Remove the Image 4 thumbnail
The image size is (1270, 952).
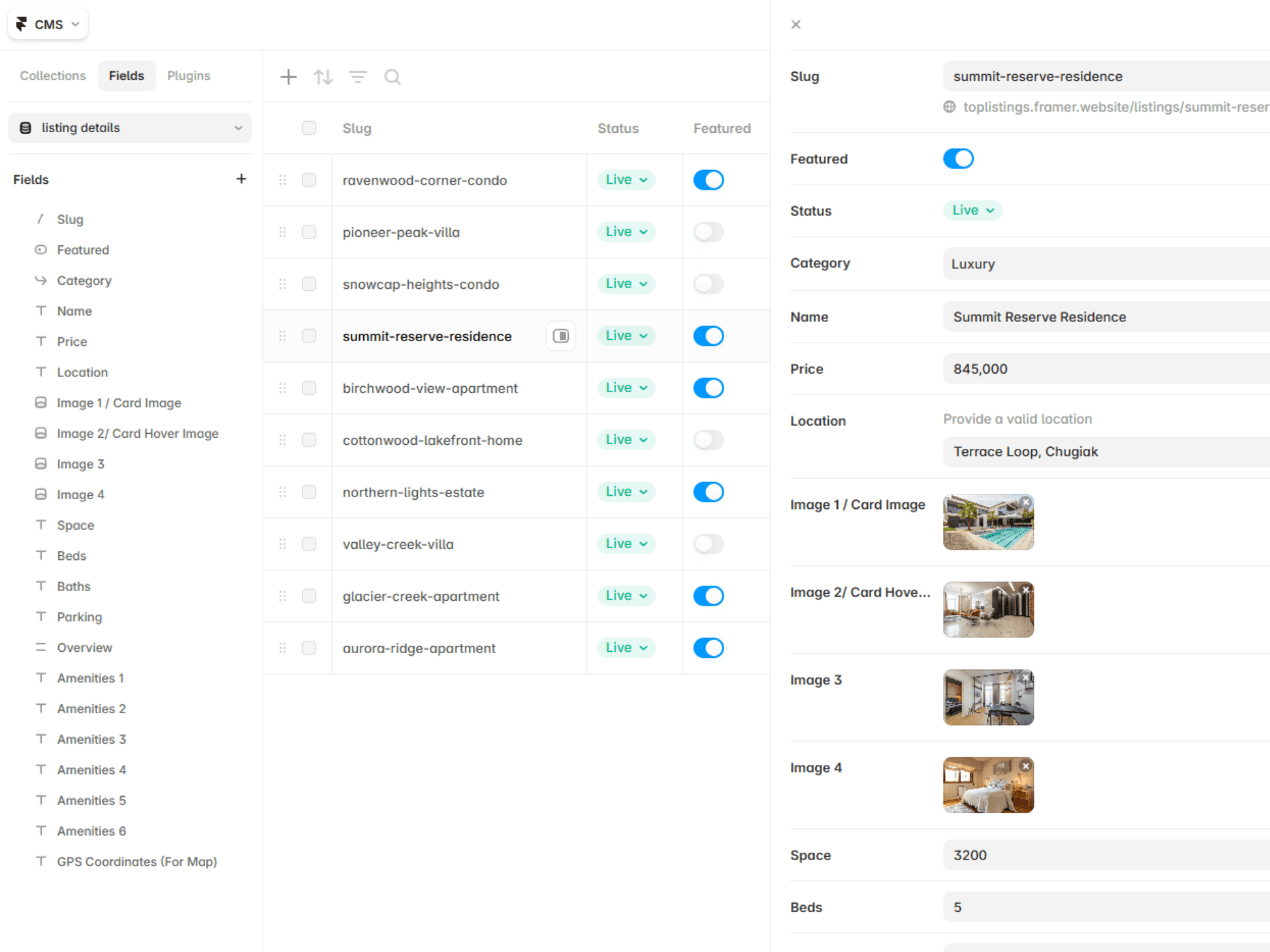[x=1026, y=766]
